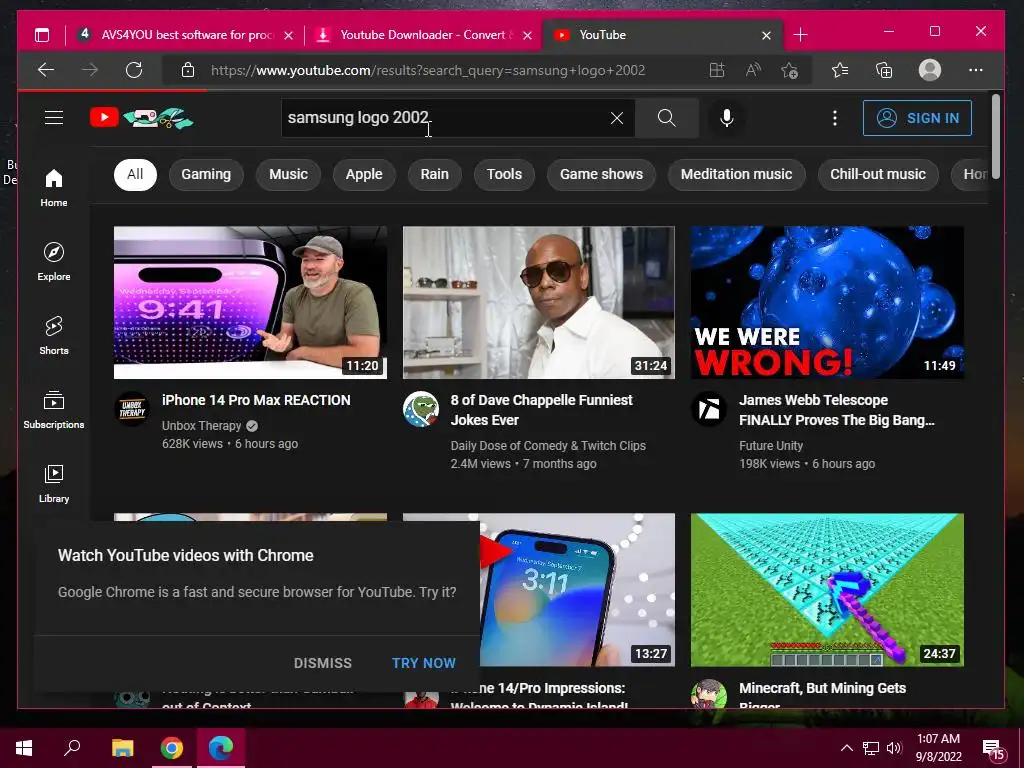Open tab actions menu icon
Image resolution: width=1024 pixels, height=768 pixels.
42,35
